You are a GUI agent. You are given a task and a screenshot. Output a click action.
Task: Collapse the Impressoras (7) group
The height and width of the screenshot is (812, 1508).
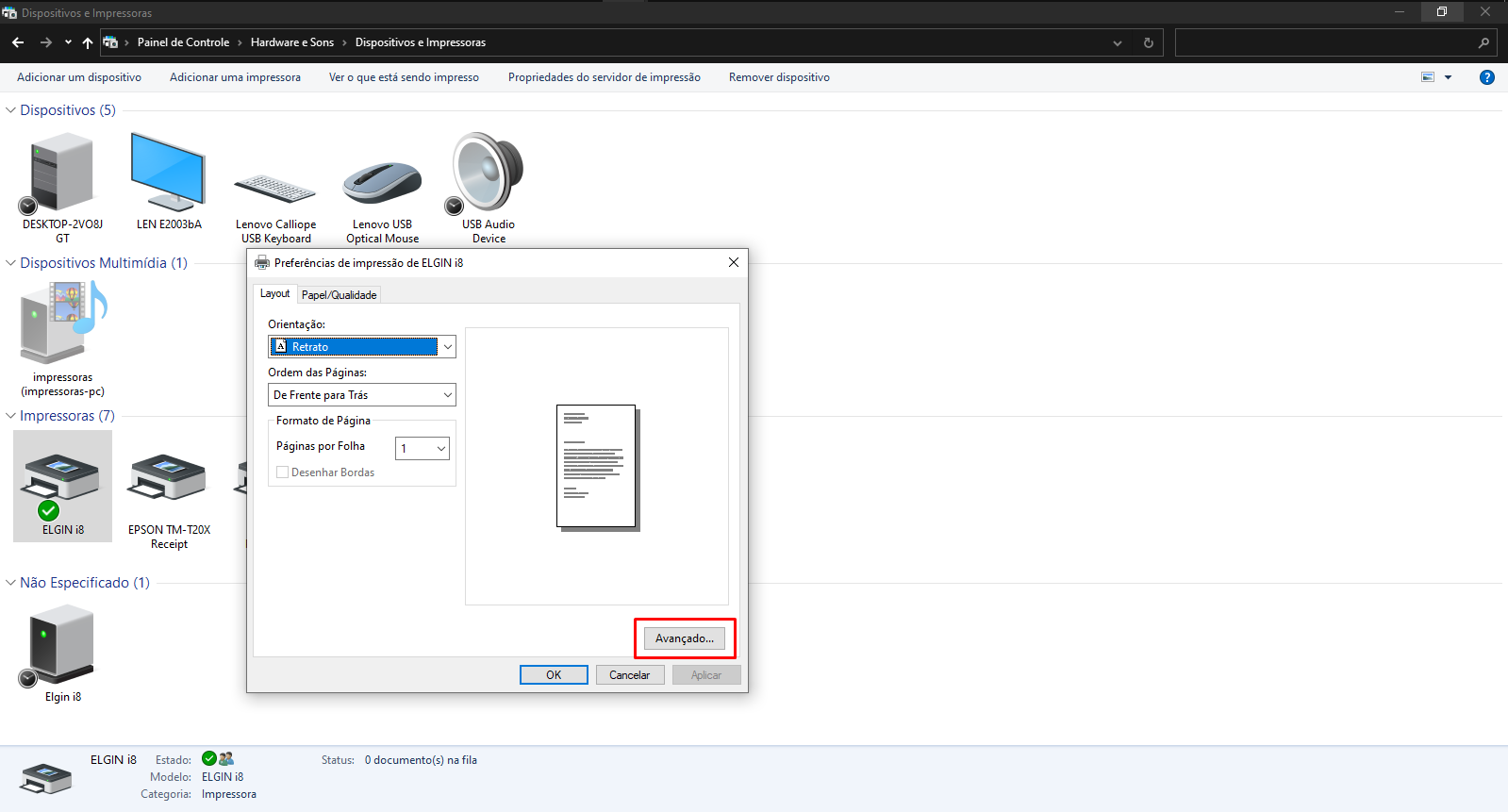(x=11, y=416)
